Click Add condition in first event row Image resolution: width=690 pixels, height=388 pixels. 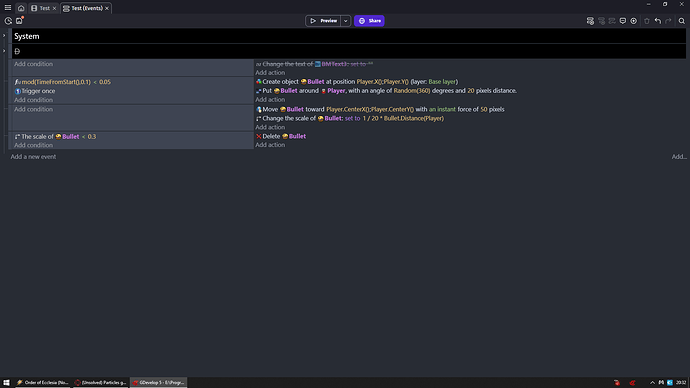point(33,64)
